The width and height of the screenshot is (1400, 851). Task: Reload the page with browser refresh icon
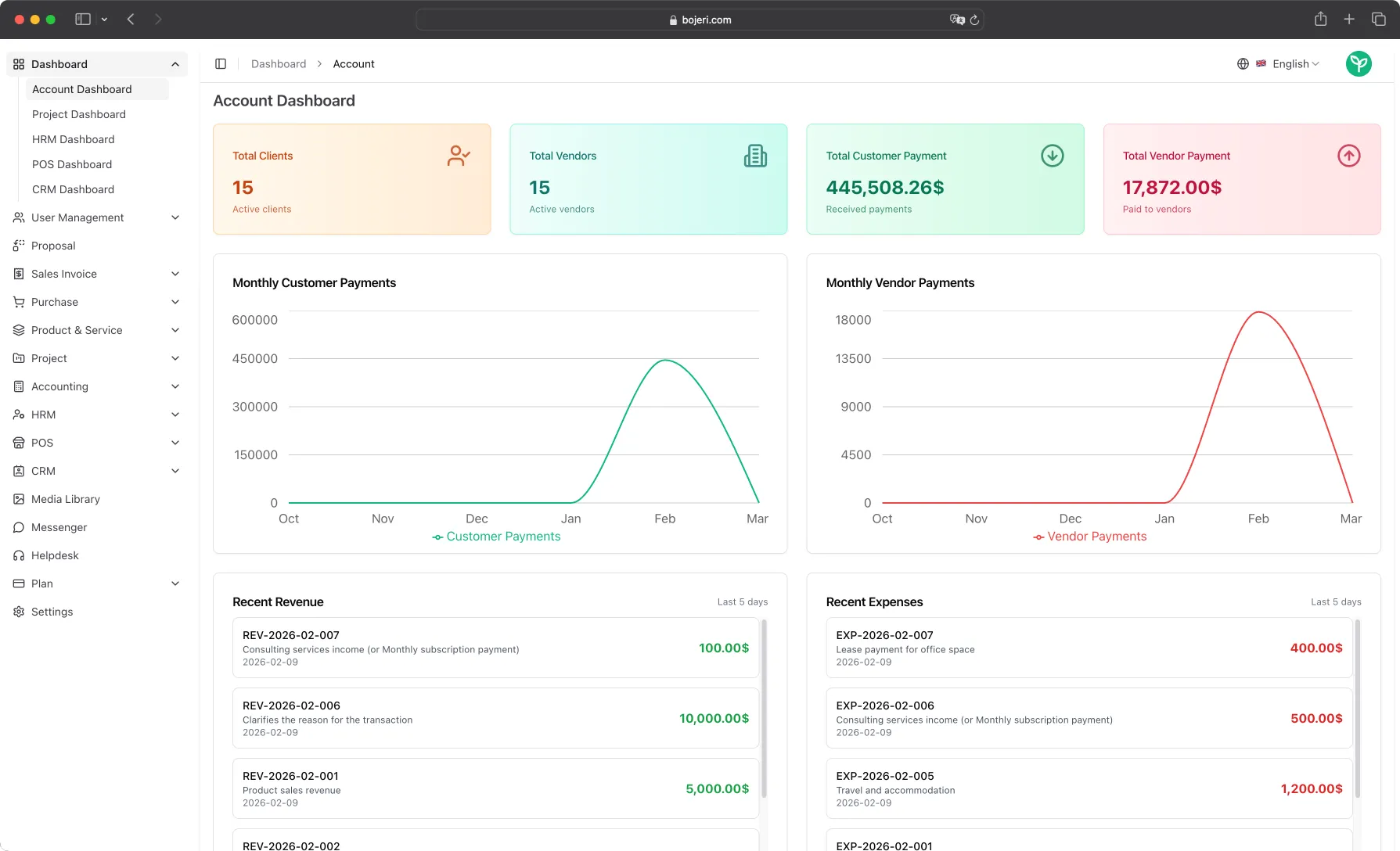[974, 20]
